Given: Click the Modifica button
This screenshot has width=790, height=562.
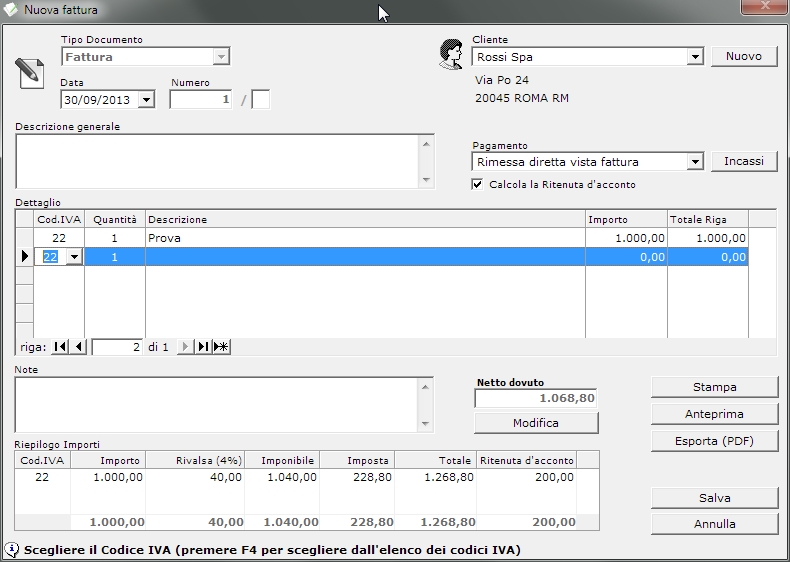Looking at the screenshot, I should click(x=536, y=423).
